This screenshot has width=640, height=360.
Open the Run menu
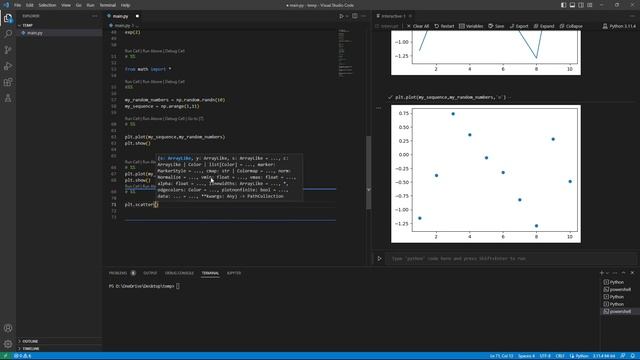click(x=90, y=5)
